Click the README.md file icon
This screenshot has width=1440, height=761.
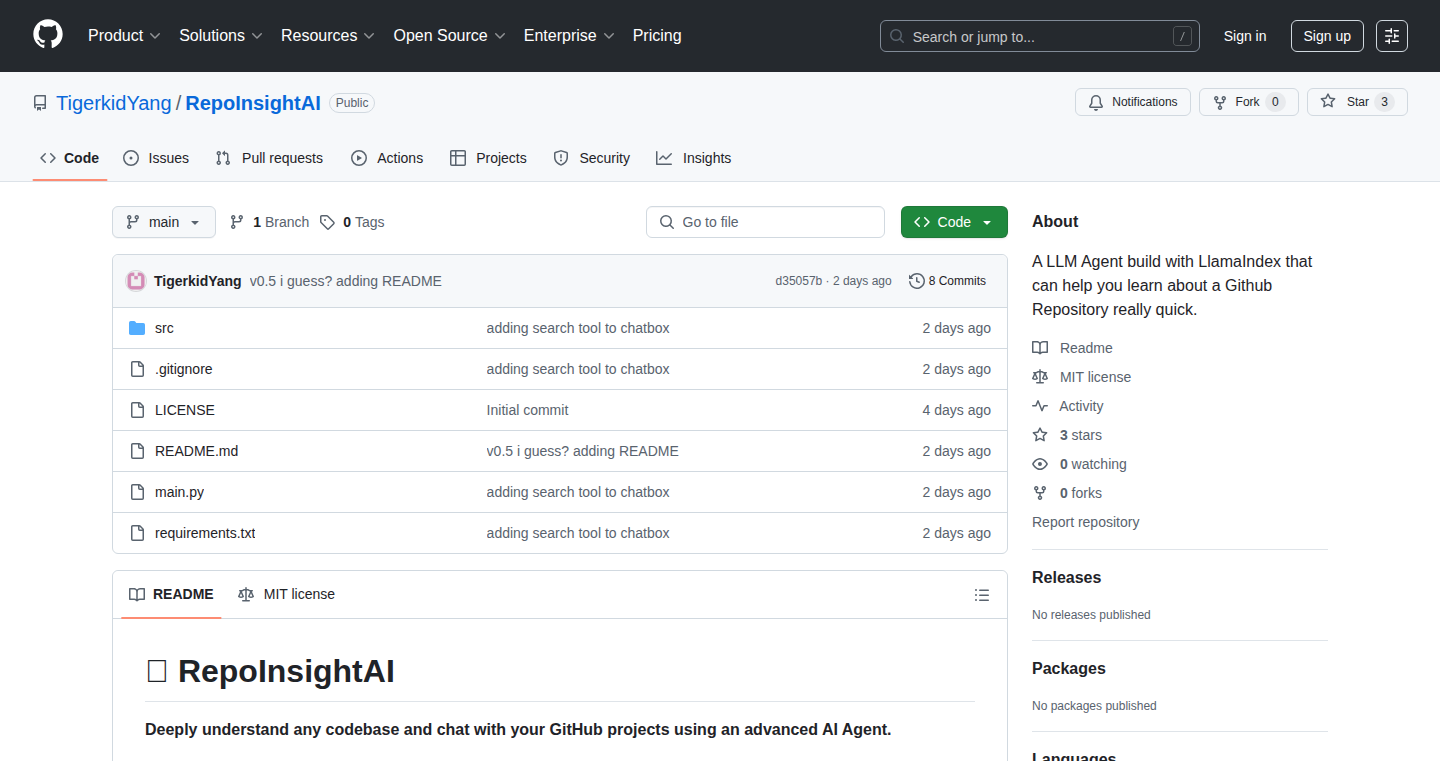pos(137,451)
